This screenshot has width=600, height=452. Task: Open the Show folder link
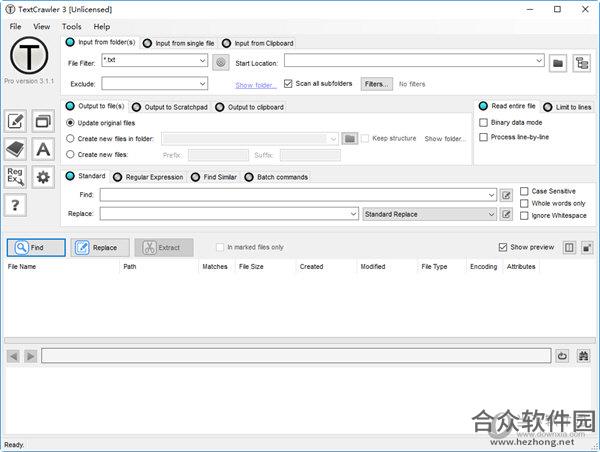pos(255,85)
